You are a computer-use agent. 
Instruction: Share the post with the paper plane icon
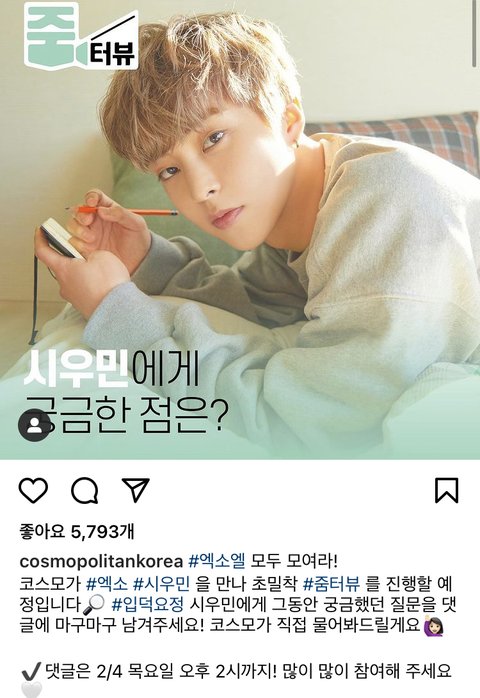click(x=135, y=491)
